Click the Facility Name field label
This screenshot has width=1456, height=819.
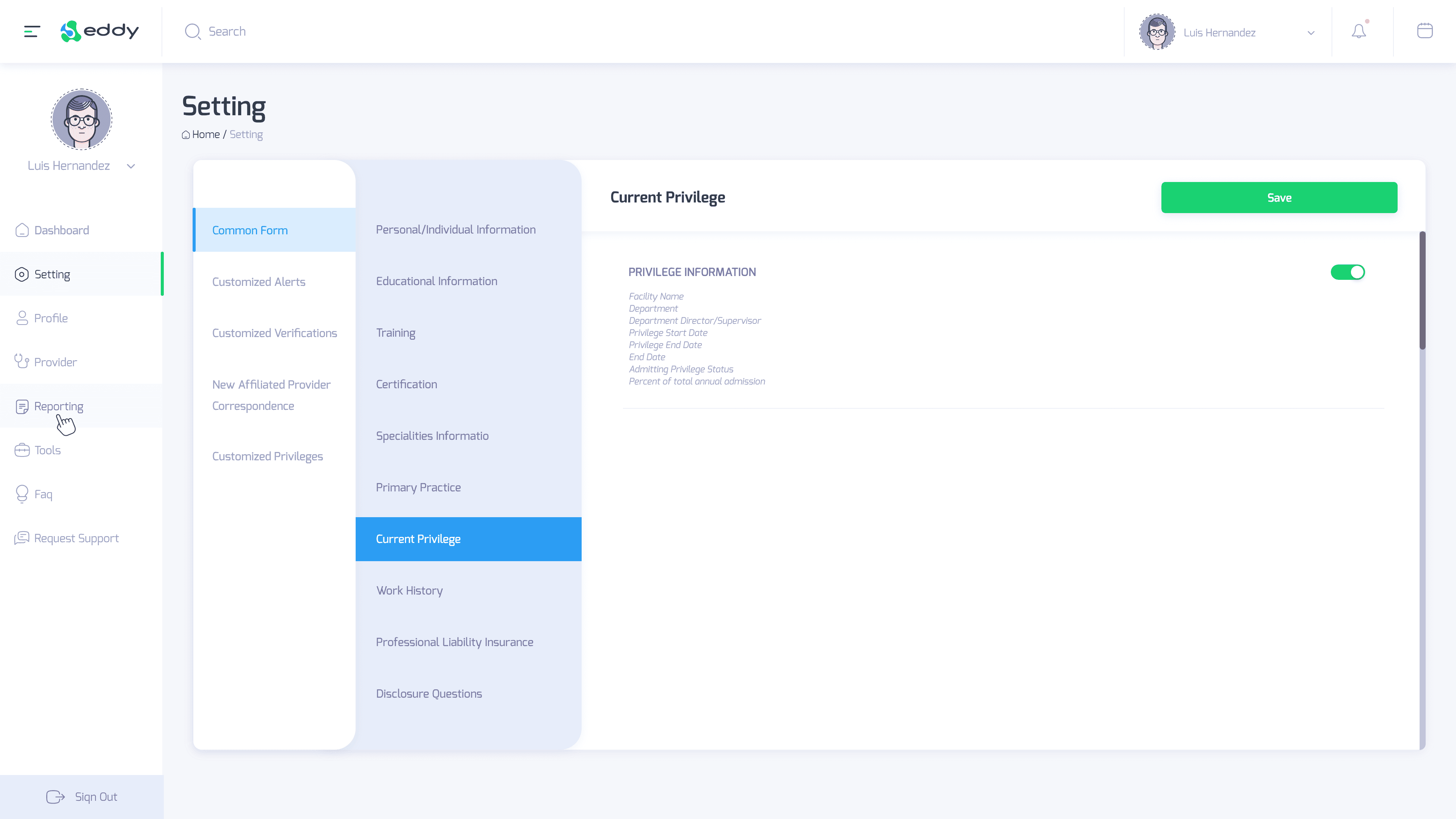656,296
